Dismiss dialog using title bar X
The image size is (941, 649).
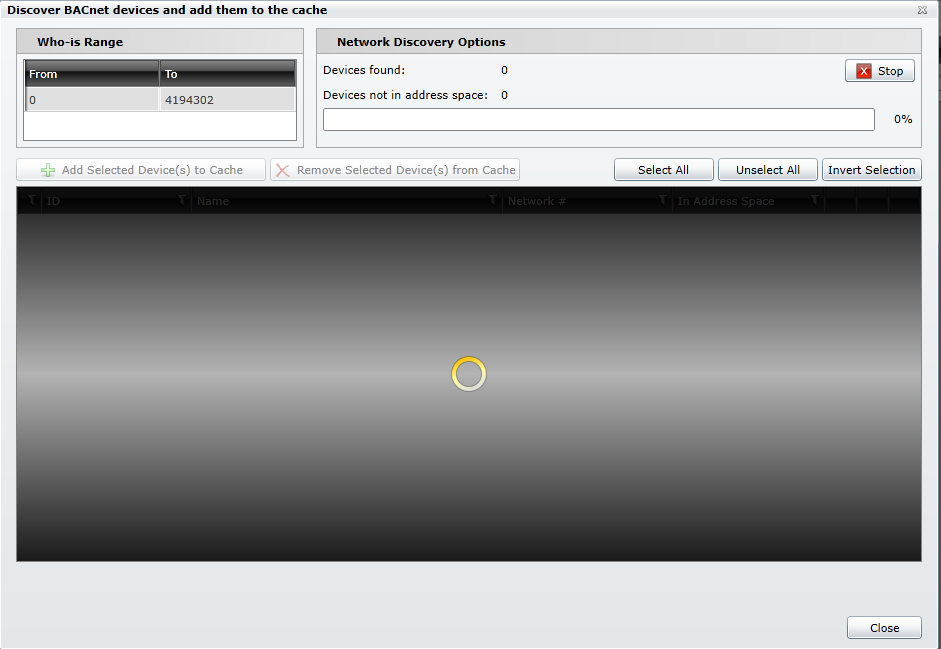tap(922, 10)
